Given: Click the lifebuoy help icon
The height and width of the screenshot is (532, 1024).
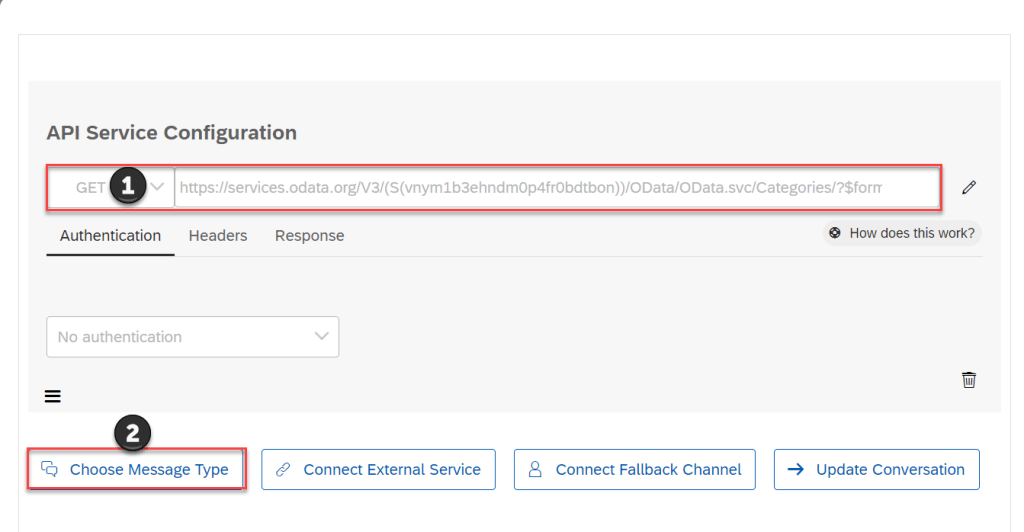Looking at the screenshot, I should coord(835,233).
